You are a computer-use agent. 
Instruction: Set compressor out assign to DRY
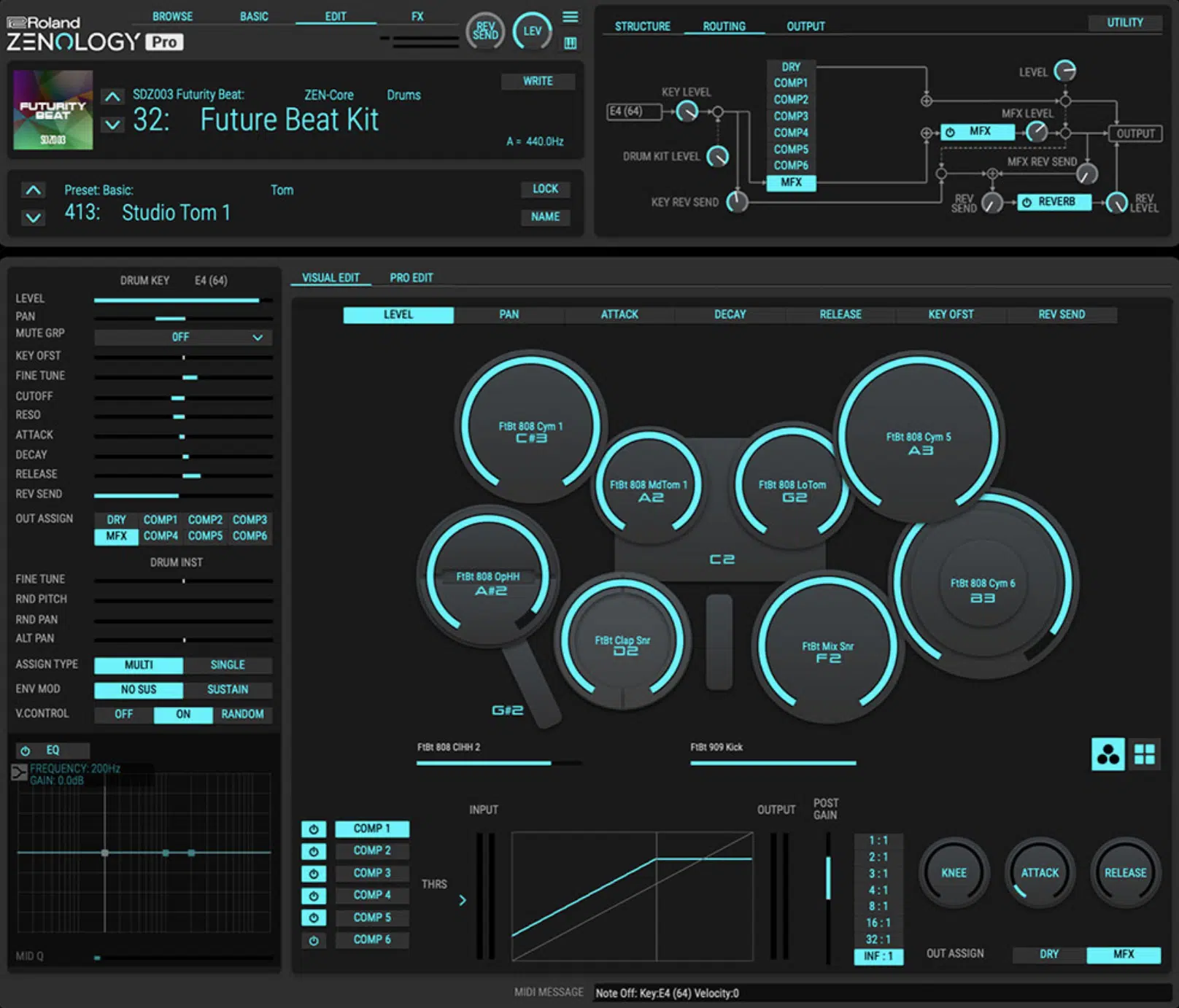click(x=1049, y=954)
